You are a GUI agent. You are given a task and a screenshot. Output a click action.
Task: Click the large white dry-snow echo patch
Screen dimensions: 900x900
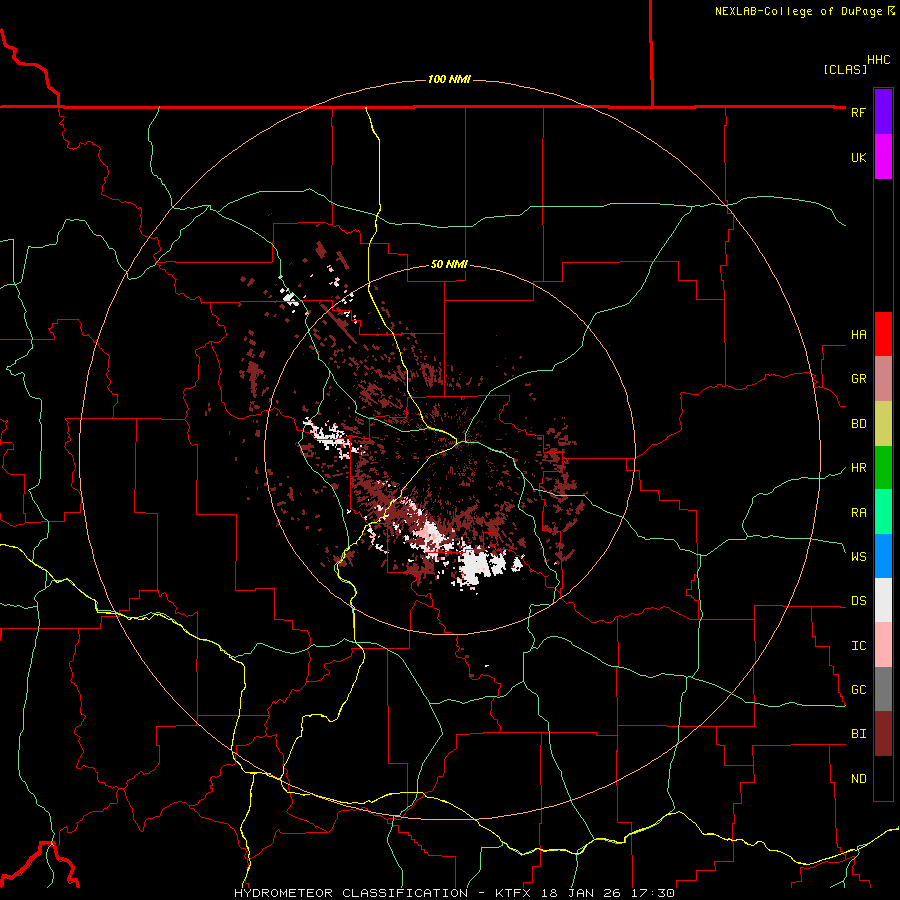[x=476, y=565]
